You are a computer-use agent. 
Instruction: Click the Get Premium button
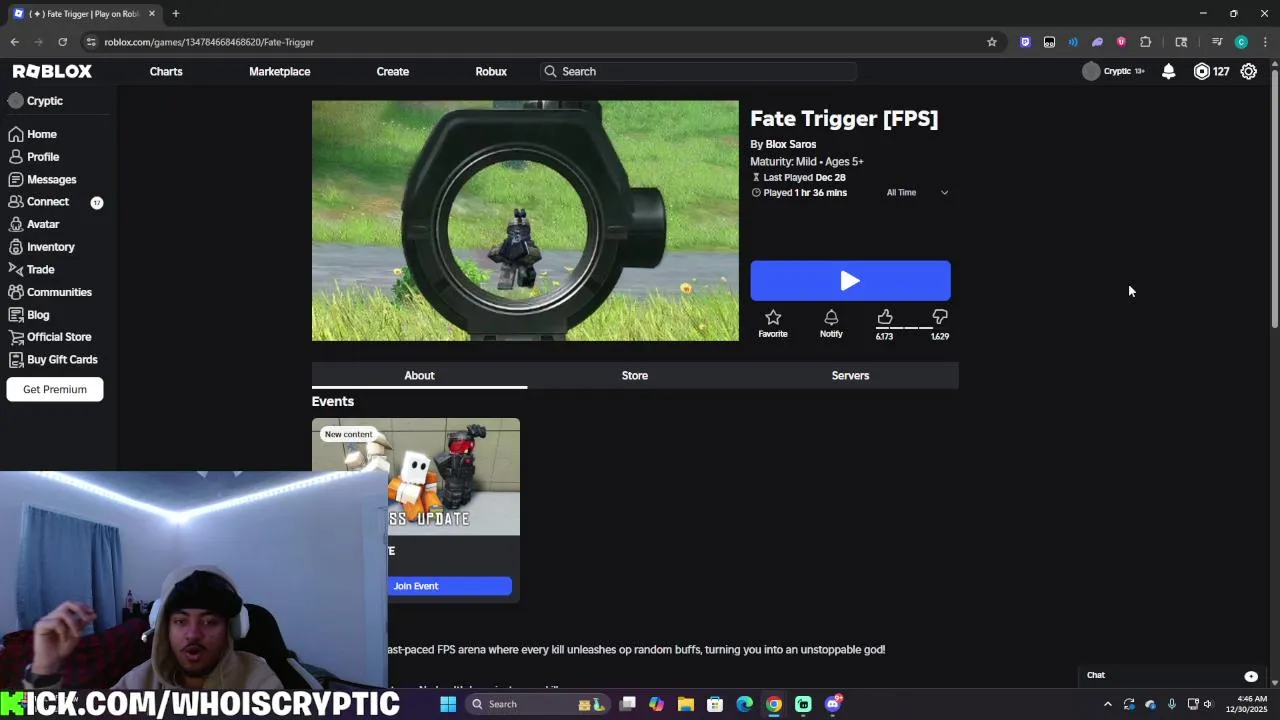[x=55, y=389]
